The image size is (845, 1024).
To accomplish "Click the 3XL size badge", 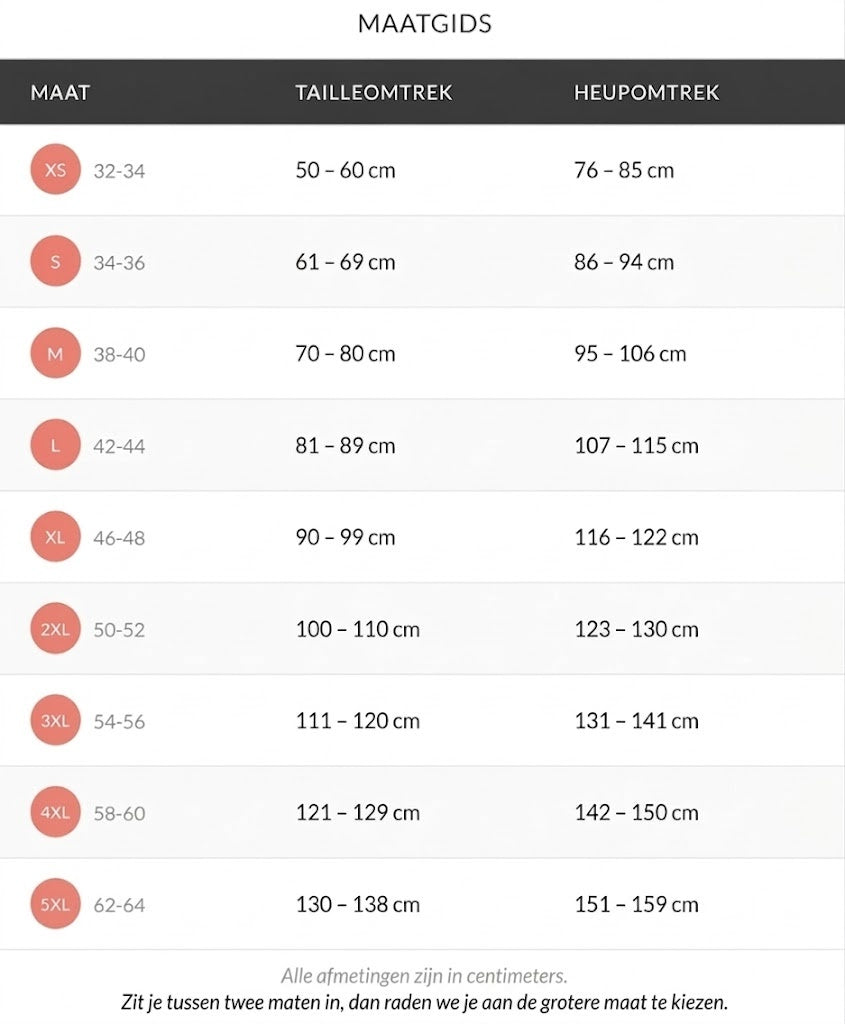I will (x=55, y=721).
